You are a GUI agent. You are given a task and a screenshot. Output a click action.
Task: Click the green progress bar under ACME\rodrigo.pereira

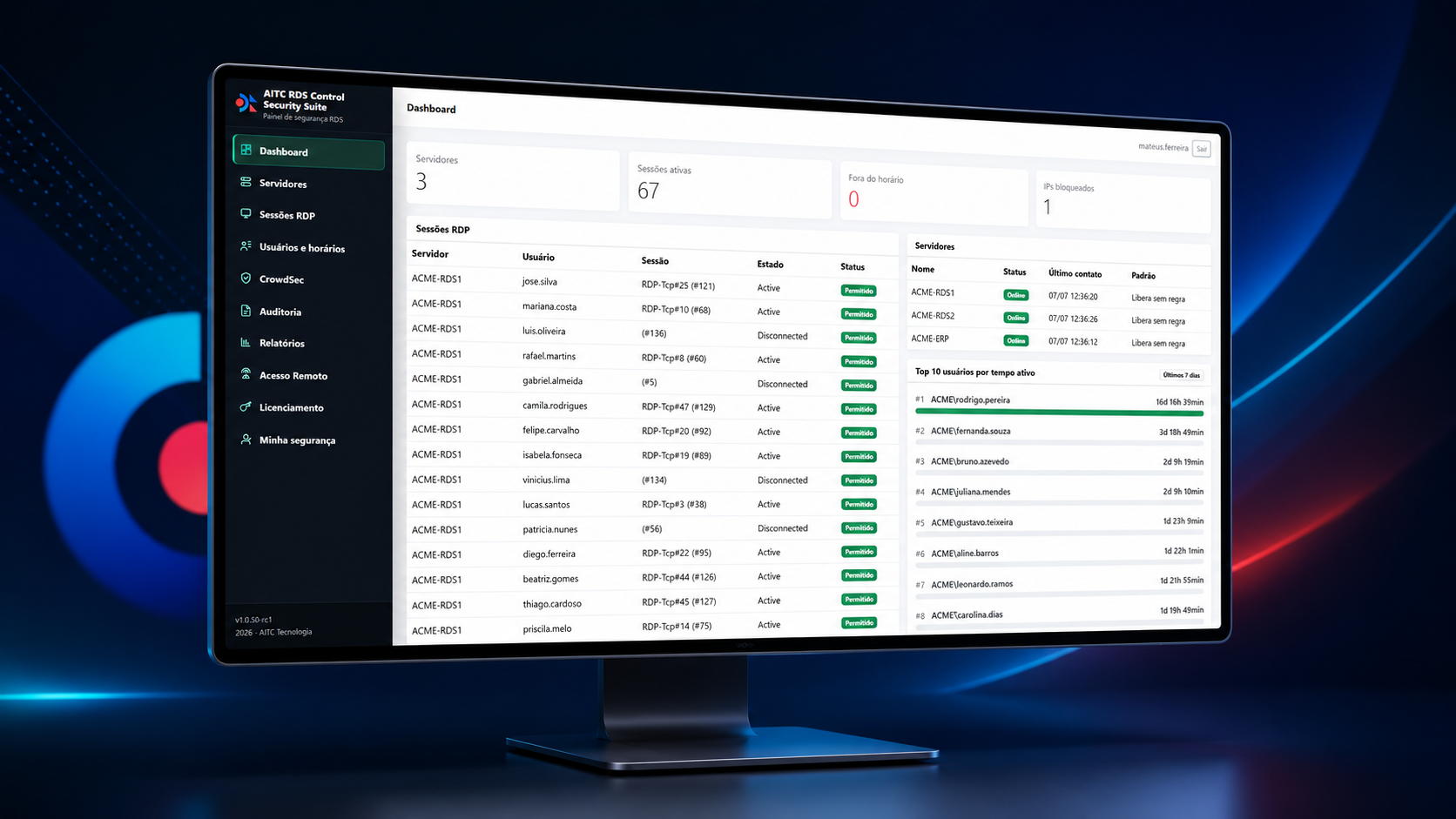(1059, 413)
